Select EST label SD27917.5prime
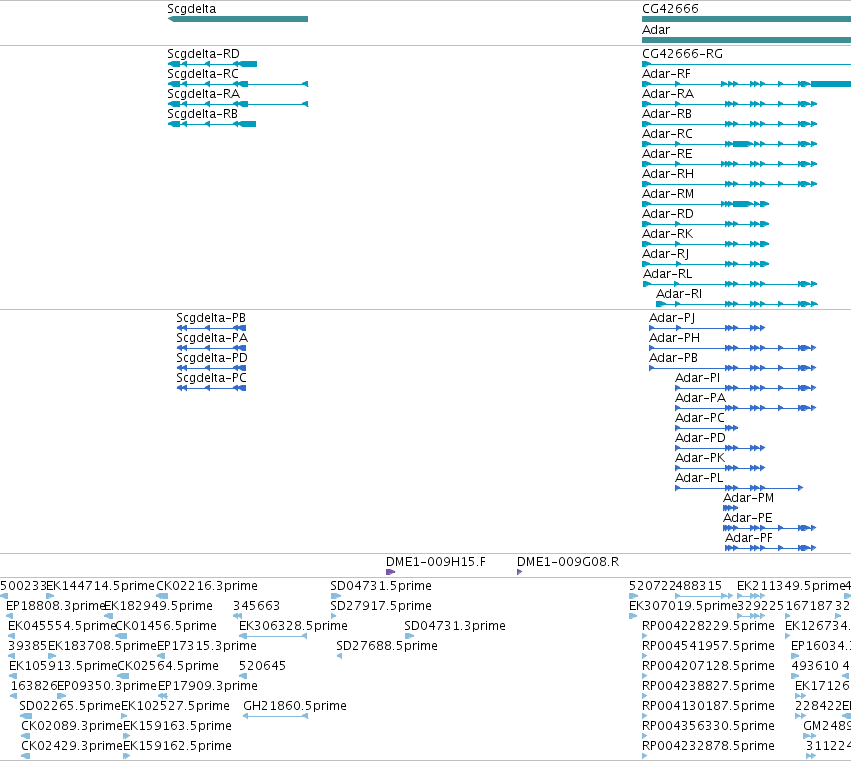Viewport: 851px width, 761px height. pyautogui.click(x=381, y=606)
